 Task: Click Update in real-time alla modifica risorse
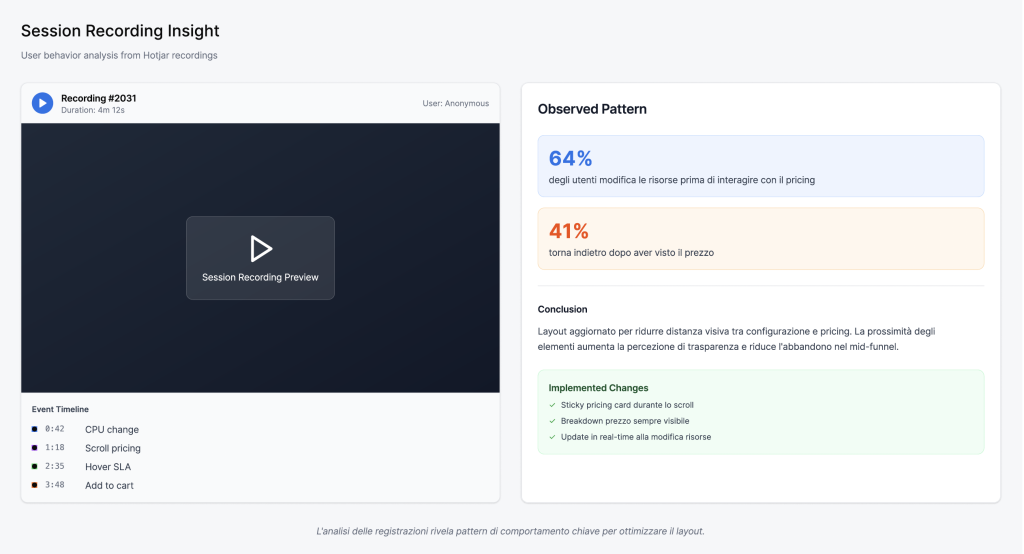pos(635,437)
